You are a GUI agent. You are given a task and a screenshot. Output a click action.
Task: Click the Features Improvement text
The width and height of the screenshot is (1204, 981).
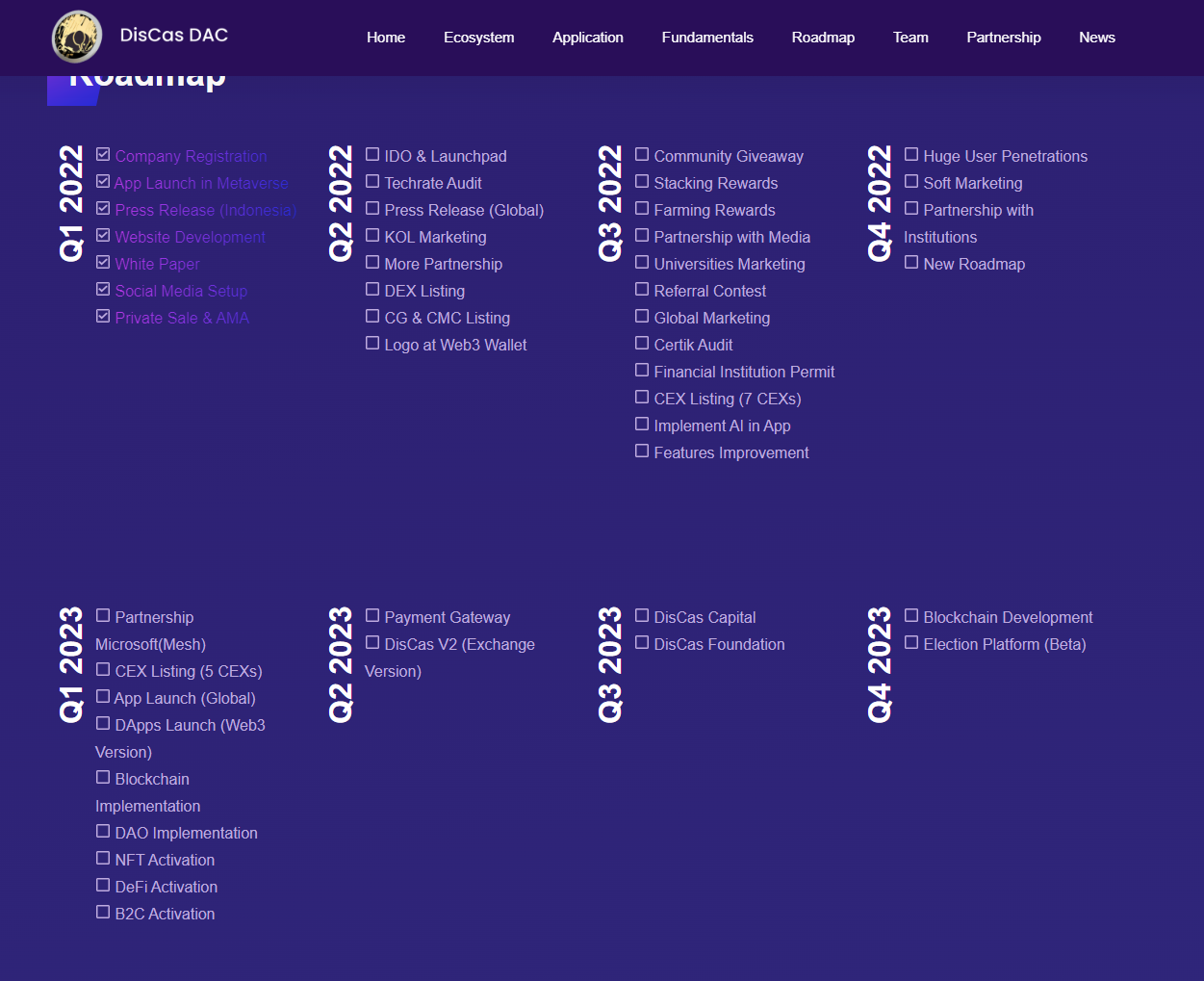tap(731, 452)
